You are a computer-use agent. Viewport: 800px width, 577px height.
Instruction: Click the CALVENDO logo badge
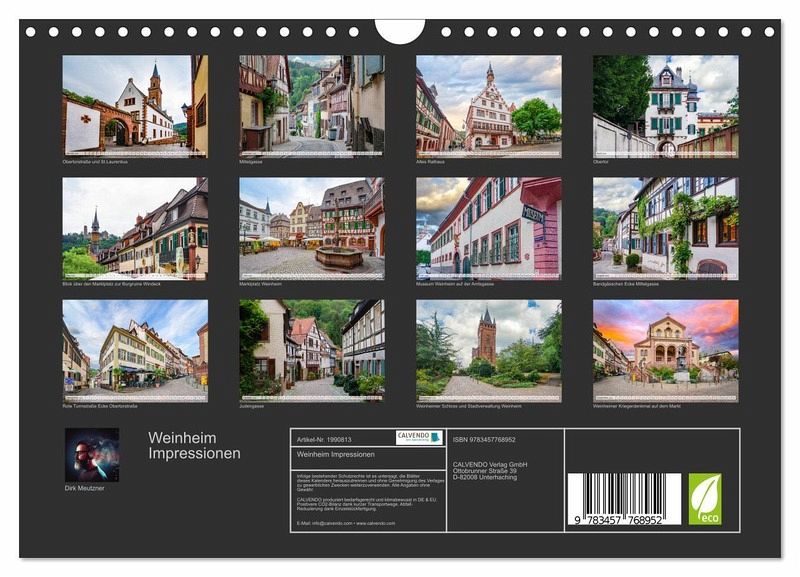pyautogui.click(x=419, y=438)
